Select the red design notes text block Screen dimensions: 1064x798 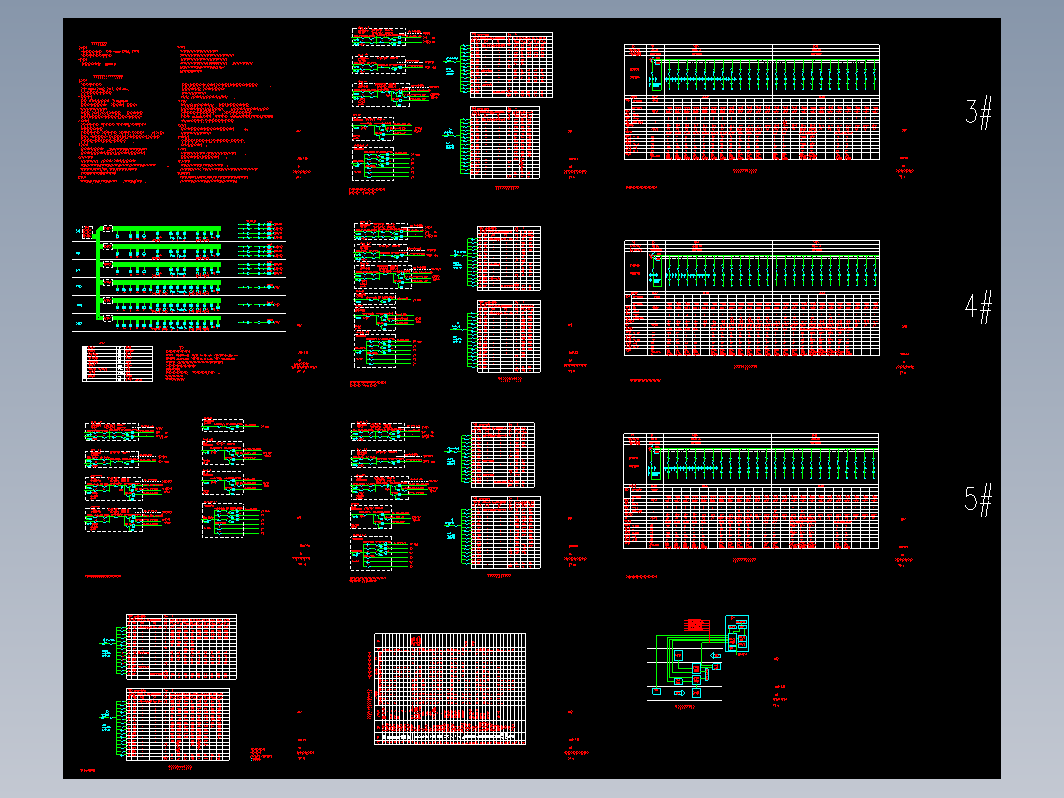[x=176, y=113]
